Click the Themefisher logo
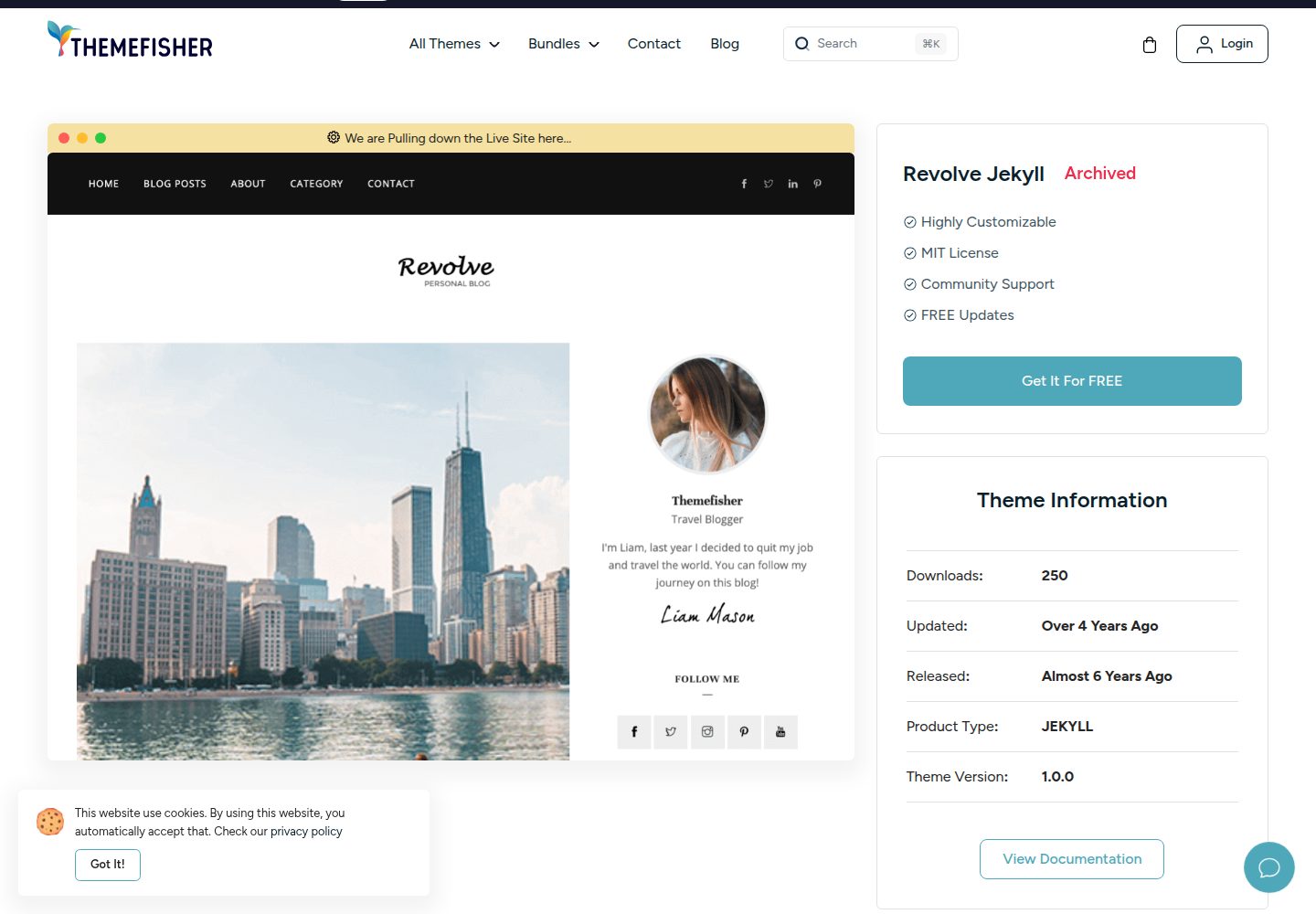1316x914 pixels. click(130, 40)
